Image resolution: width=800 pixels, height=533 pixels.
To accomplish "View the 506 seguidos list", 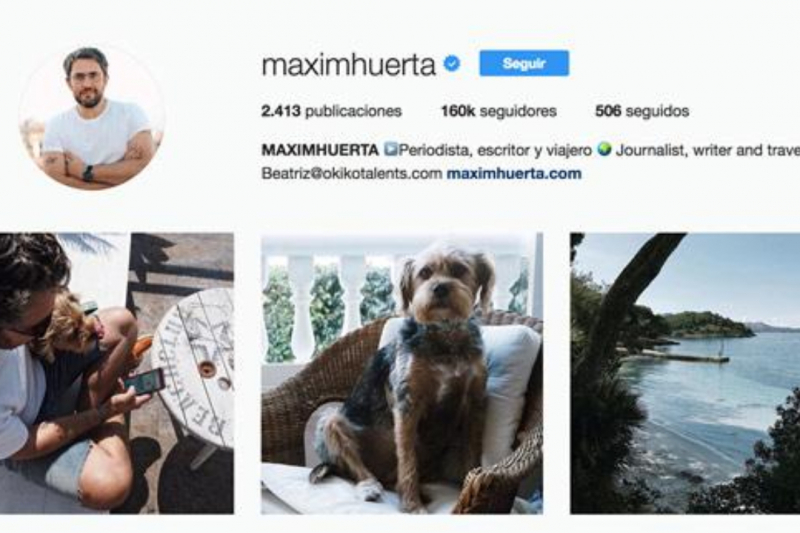I will 642,111.
